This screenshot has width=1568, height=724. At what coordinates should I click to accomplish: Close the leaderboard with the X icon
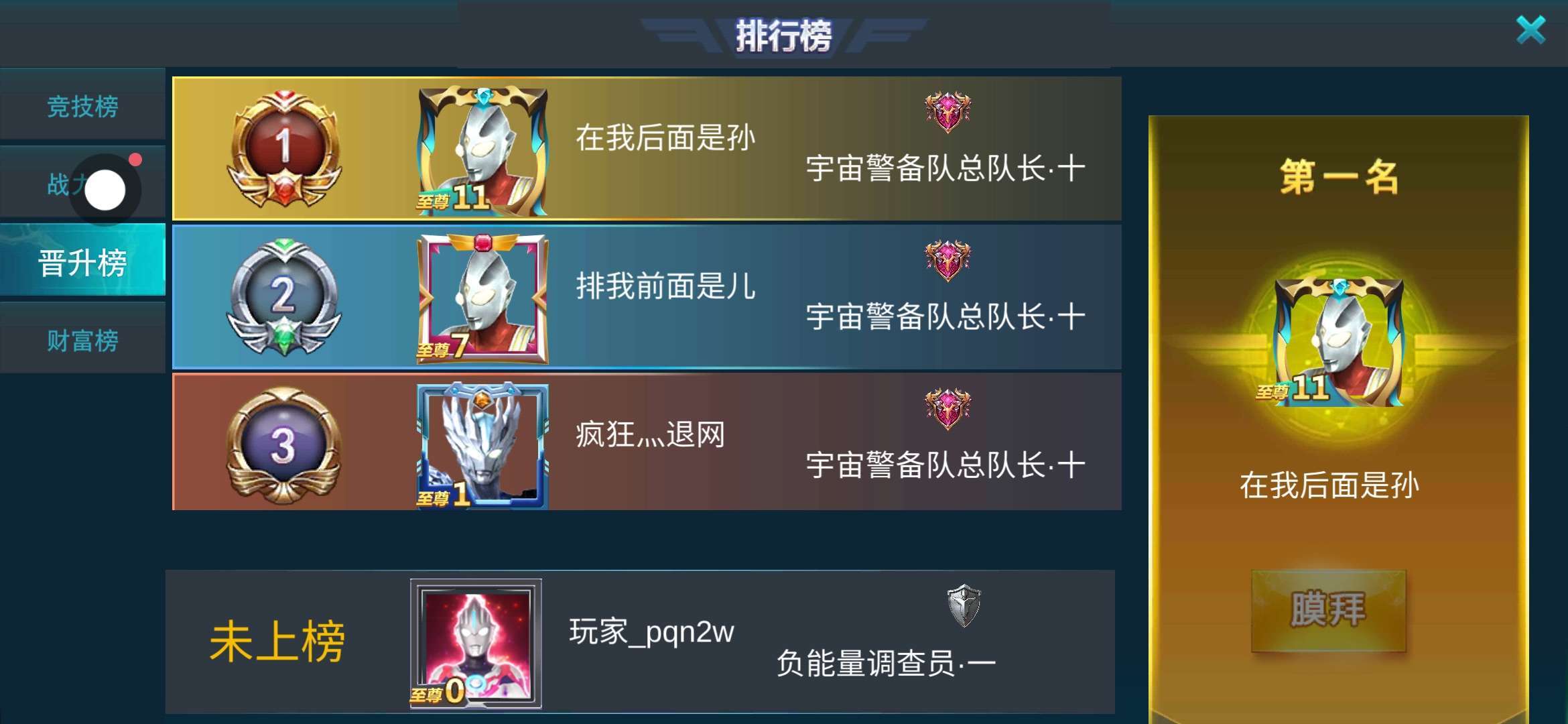tap(1531, 30)
